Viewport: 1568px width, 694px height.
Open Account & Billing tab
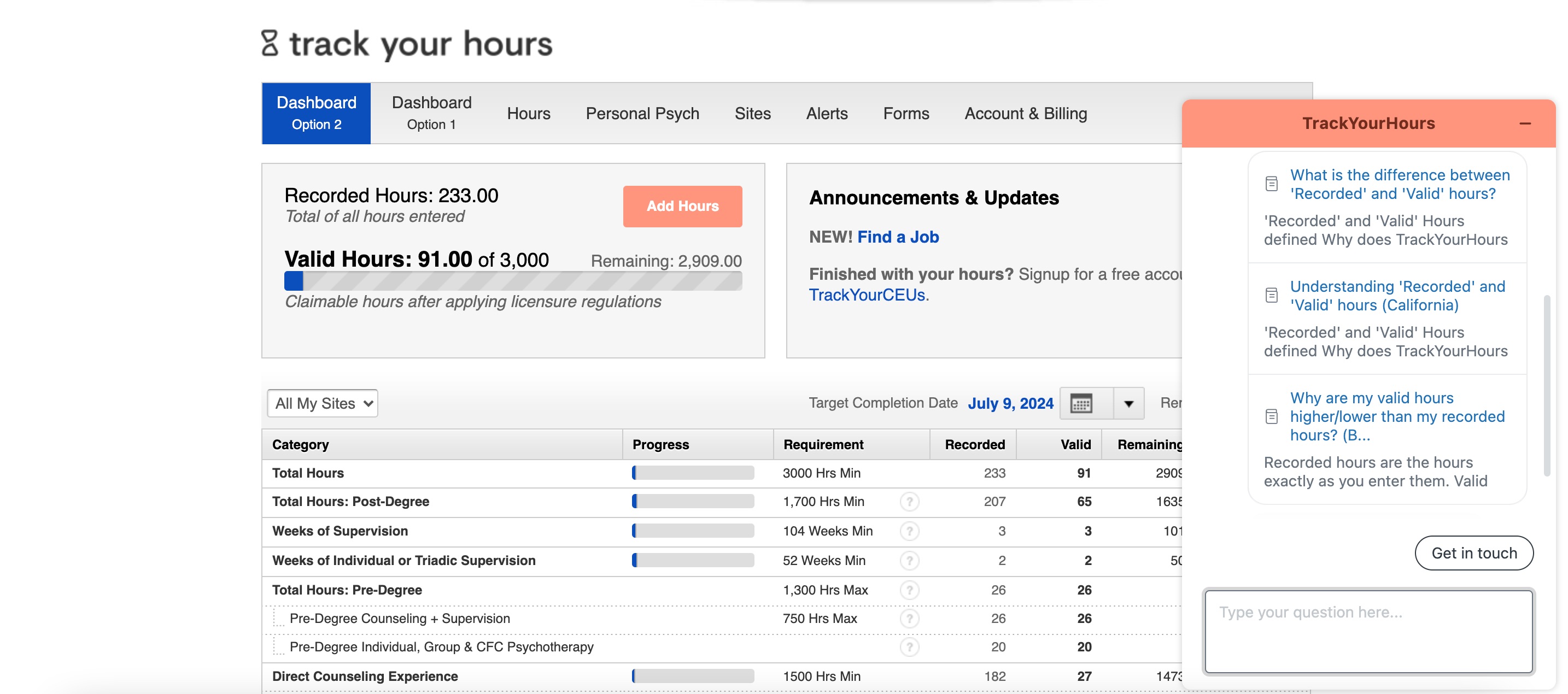[1026, 114]
